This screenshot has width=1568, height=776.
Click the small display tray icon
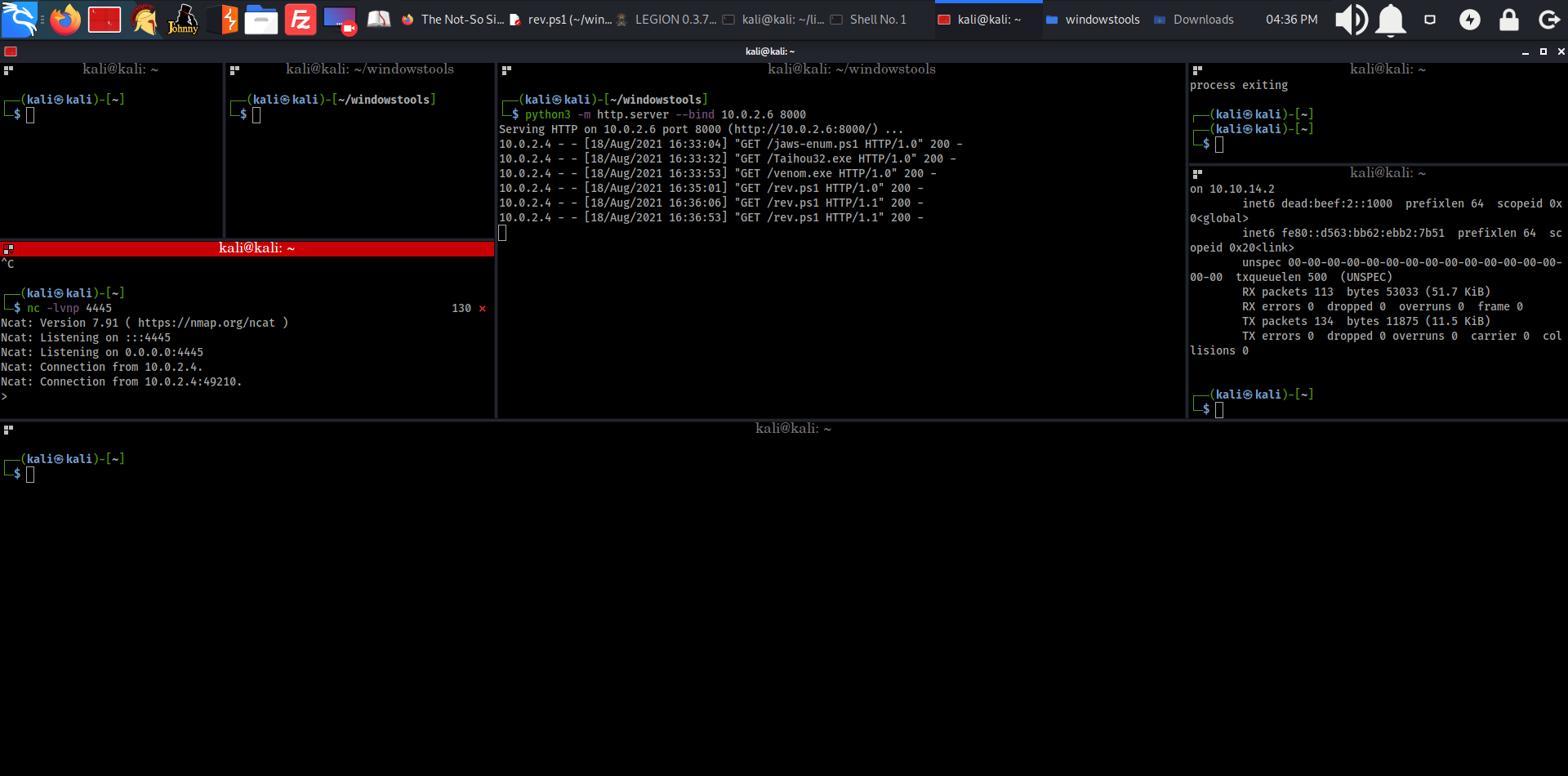[1430, 20]
